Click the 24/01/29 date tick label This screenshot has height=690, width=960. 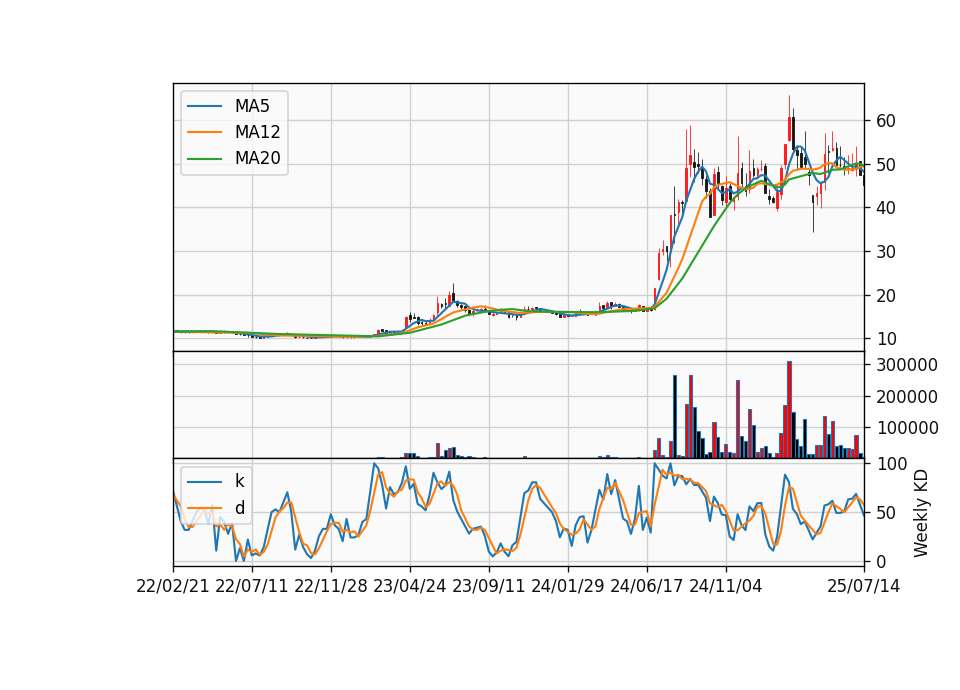pyautogui.click(x=568, y=586)
